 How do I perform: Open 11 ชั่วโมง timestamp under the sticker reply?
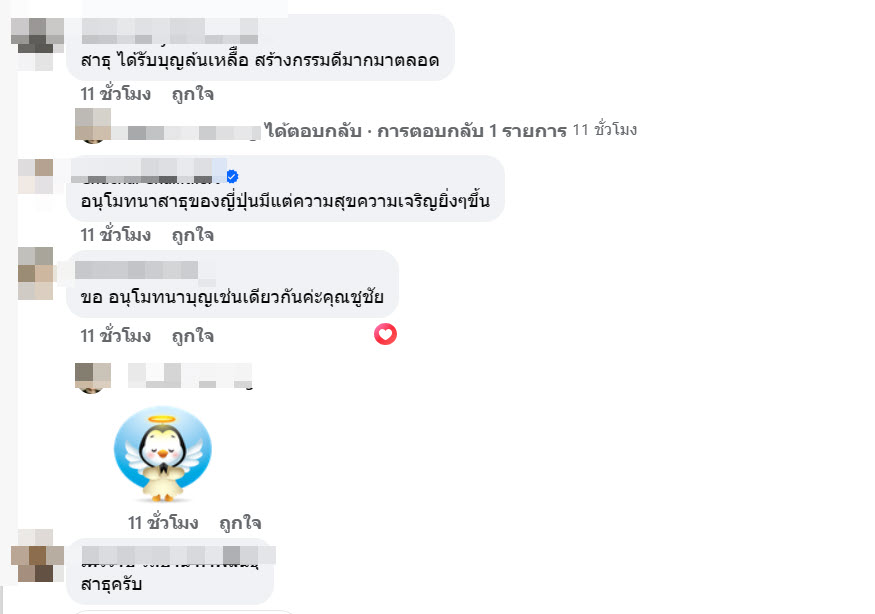163,522
